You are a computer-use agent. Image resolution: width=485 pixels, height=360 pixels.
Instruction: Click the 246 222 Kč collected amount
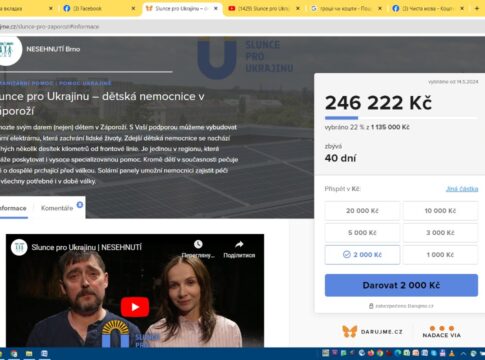pos(378,103)
